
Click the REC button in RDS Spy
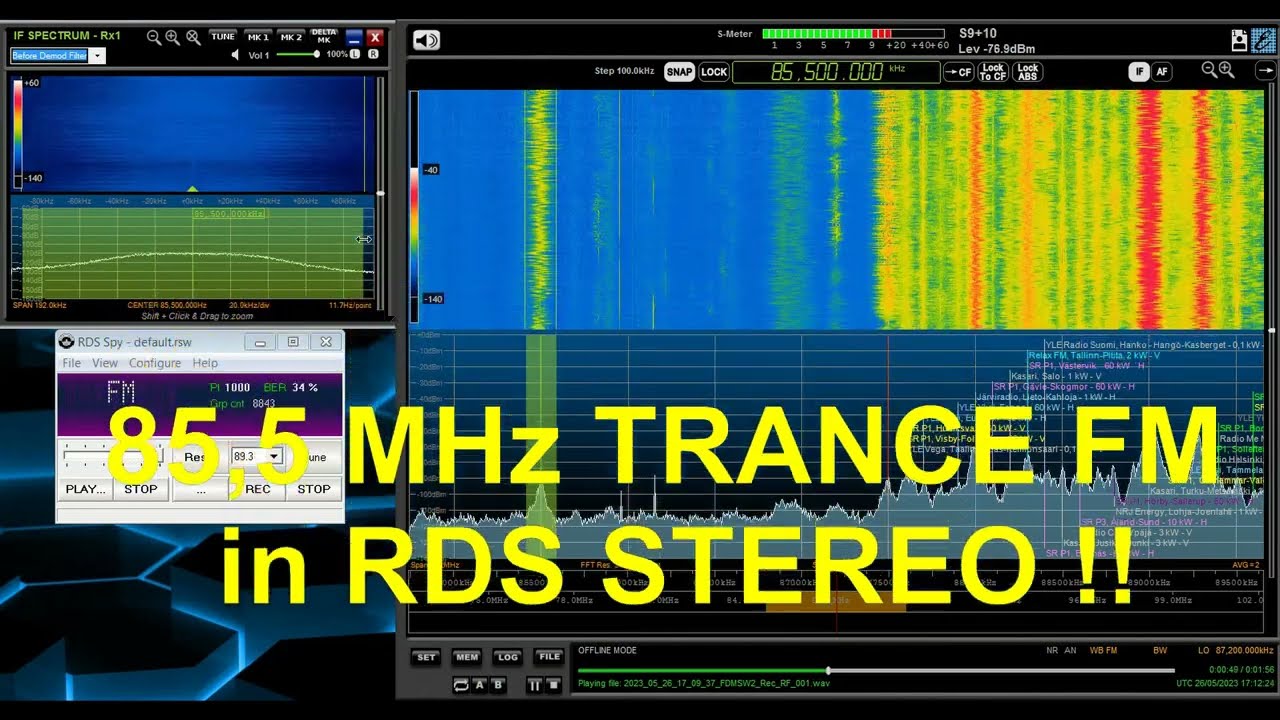coord(258,489)
